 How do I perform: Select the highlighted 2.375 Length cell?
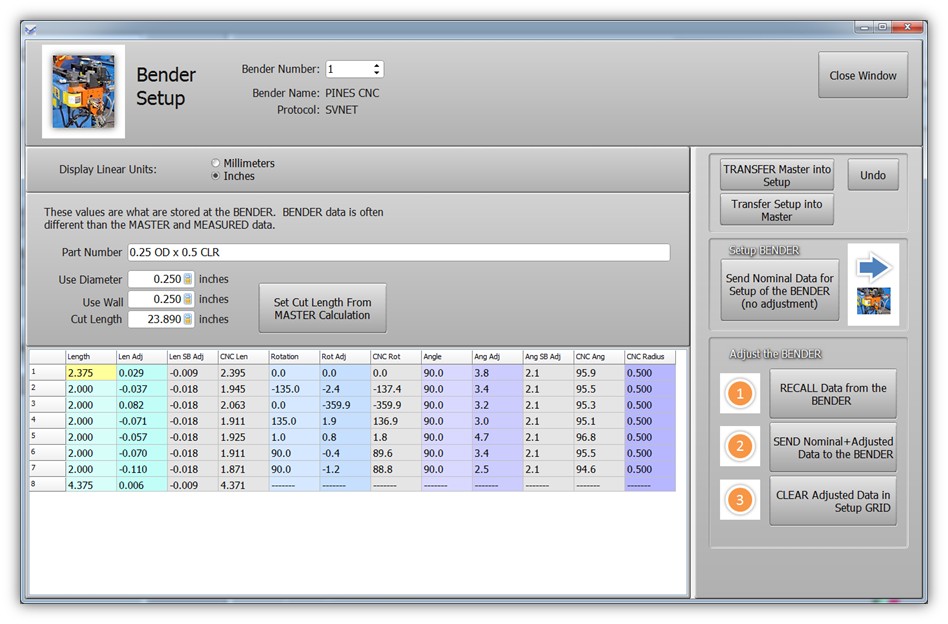(89, 373)
